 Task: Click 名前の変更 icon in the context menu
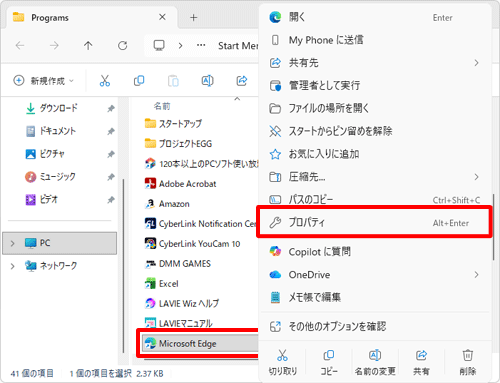(375, 355)
